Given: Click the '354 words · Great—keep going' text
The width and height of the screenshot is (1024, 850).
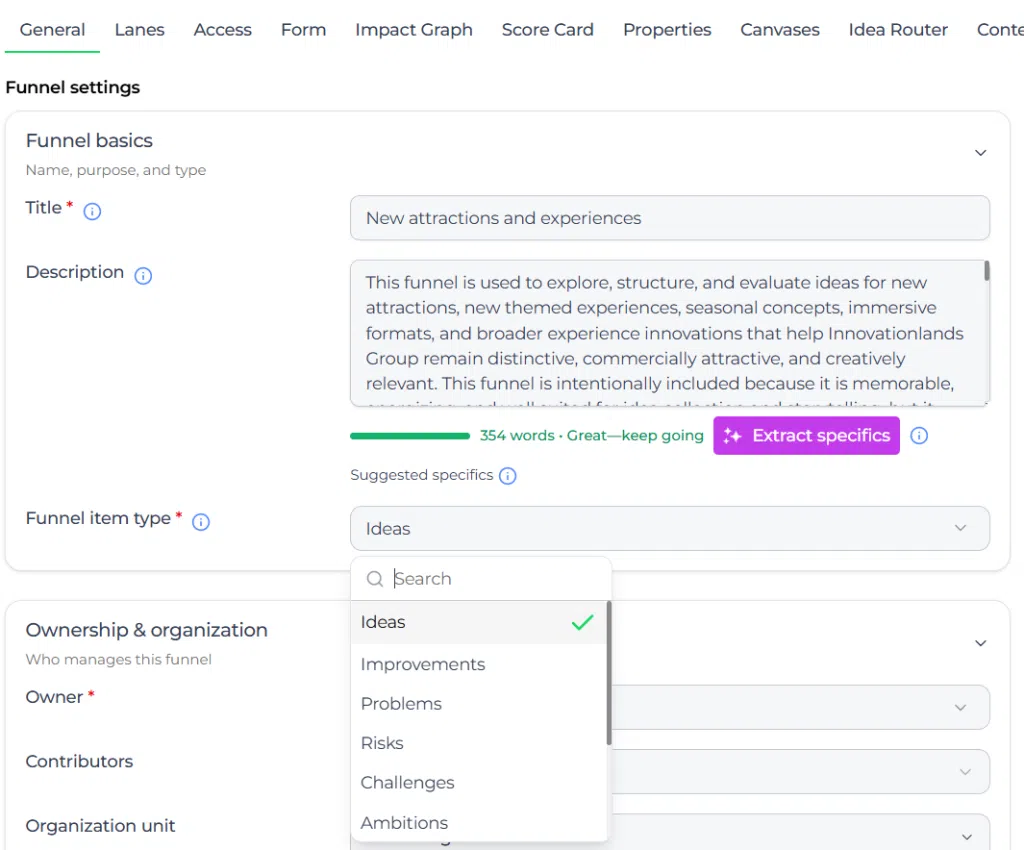Looking at the screenshot, I should point(592,435).
